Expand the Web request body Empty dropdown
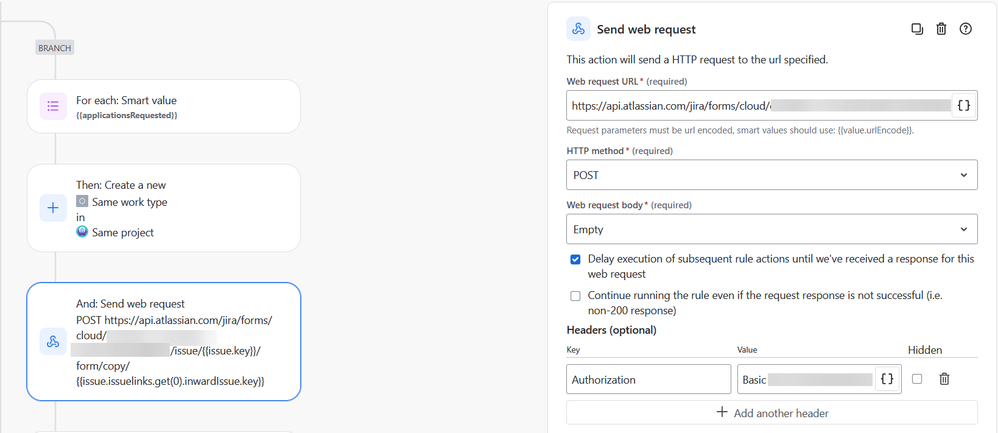The width and height of the screenshot is (998, 433). tap(772, 229)
